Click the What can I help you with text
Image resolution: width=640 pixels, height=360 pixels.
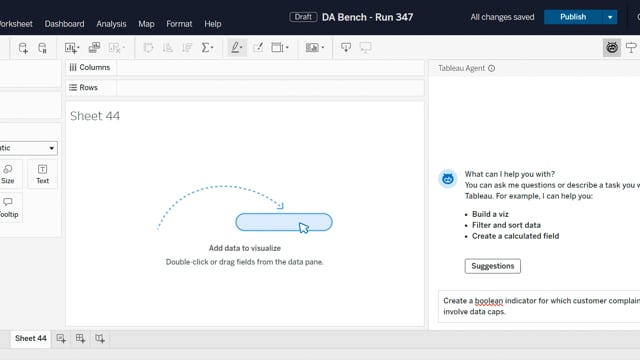[x=510, y=174]
